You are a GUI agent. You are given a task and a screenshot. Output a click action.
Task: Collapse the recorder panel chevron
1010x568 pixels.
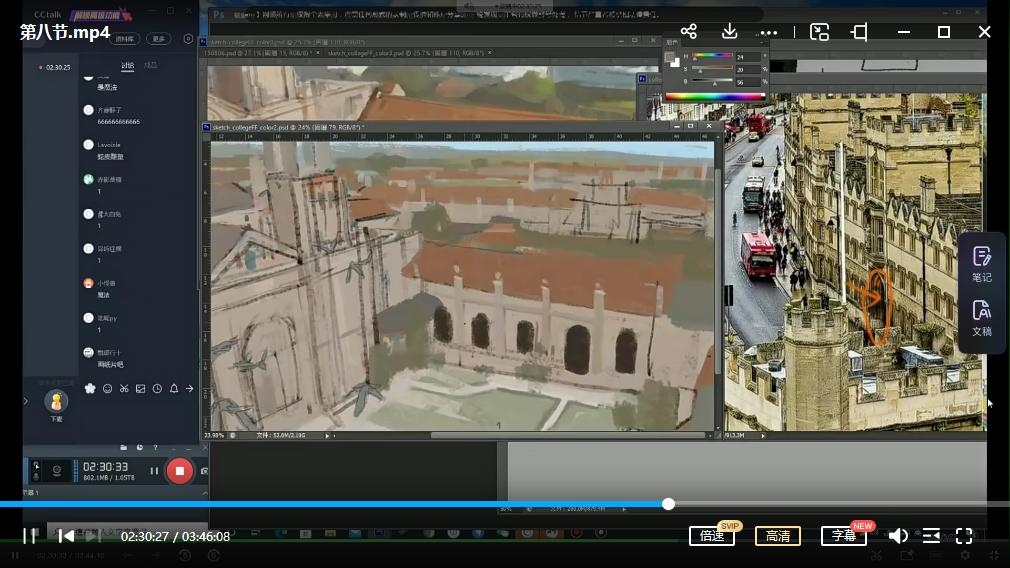coord(205,493)
